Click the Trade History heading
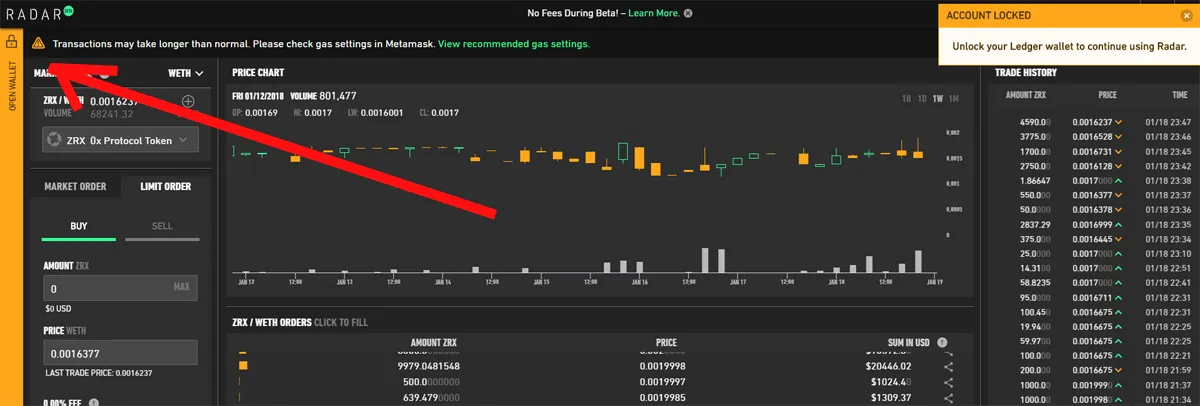This screenshot has height=406, width=1200. tap(1026, 72)
